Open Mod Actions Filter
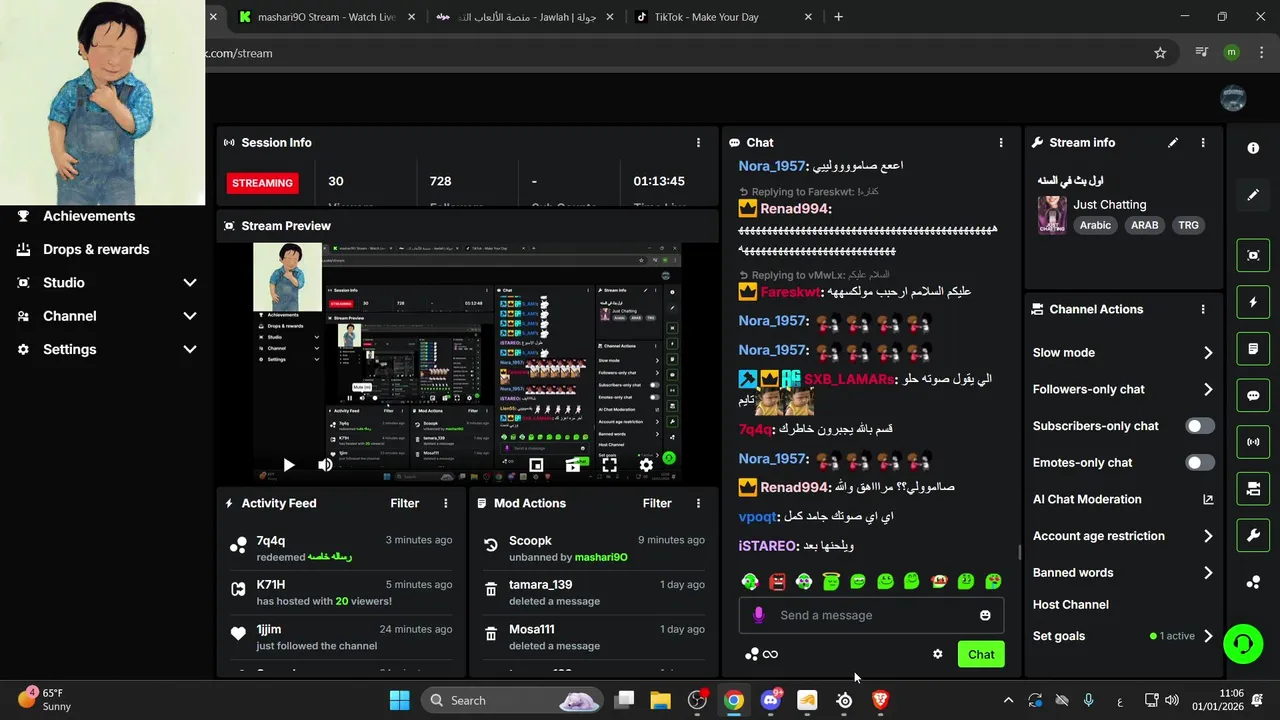Image resolution: width=1280 pixels, height=720 pixels. pos(656,503)
